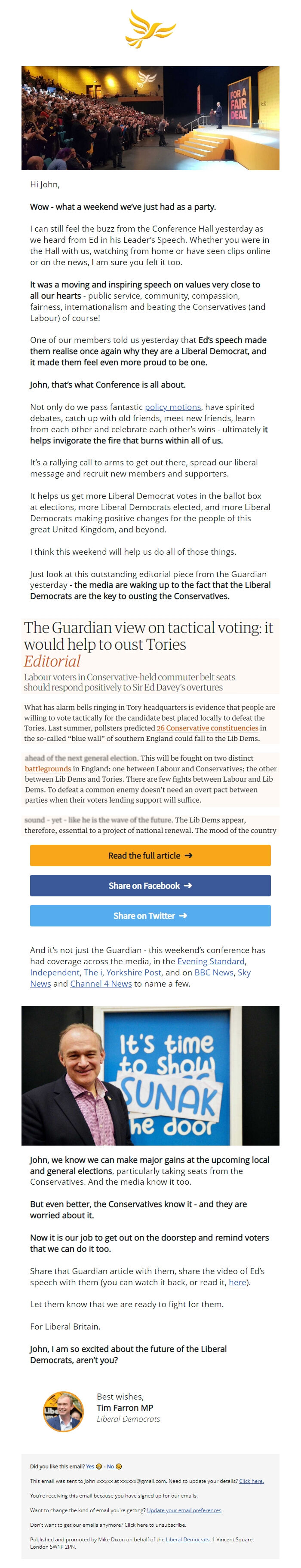Click the 'Click here.' update details link
This screenshot has height=1568, width=301.
[251, 1481]
